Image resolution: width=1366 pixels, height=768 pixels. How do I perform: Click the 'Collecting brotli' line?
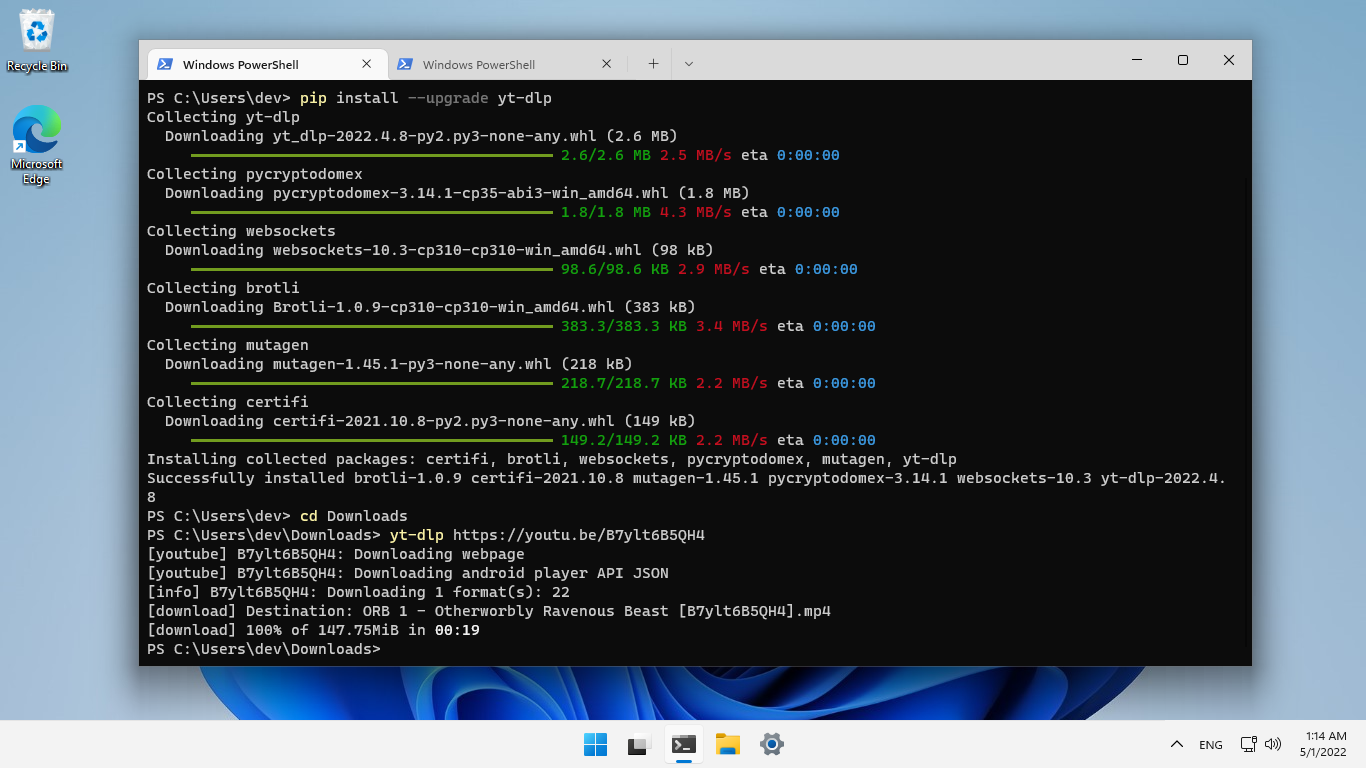coord(223,288)
